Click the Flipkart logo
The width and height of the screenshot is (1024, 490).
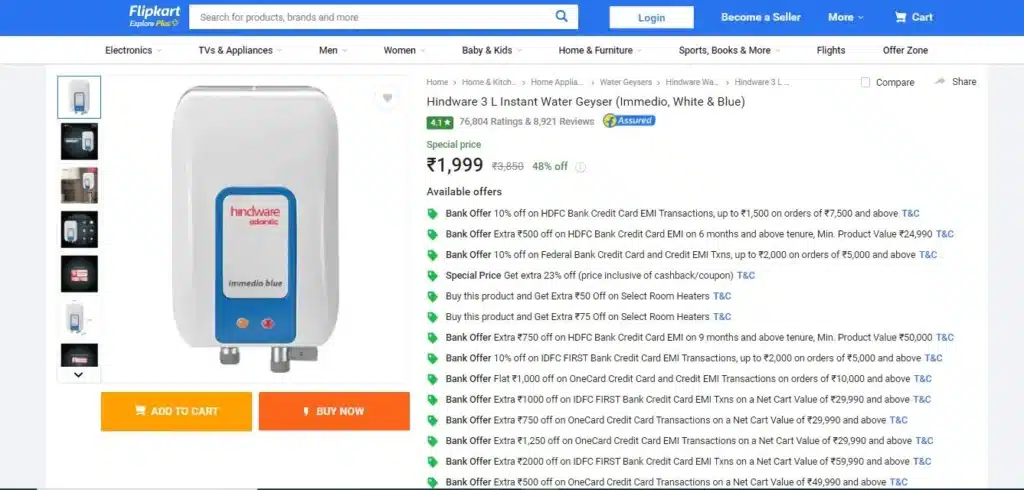(x=154, y=16)
